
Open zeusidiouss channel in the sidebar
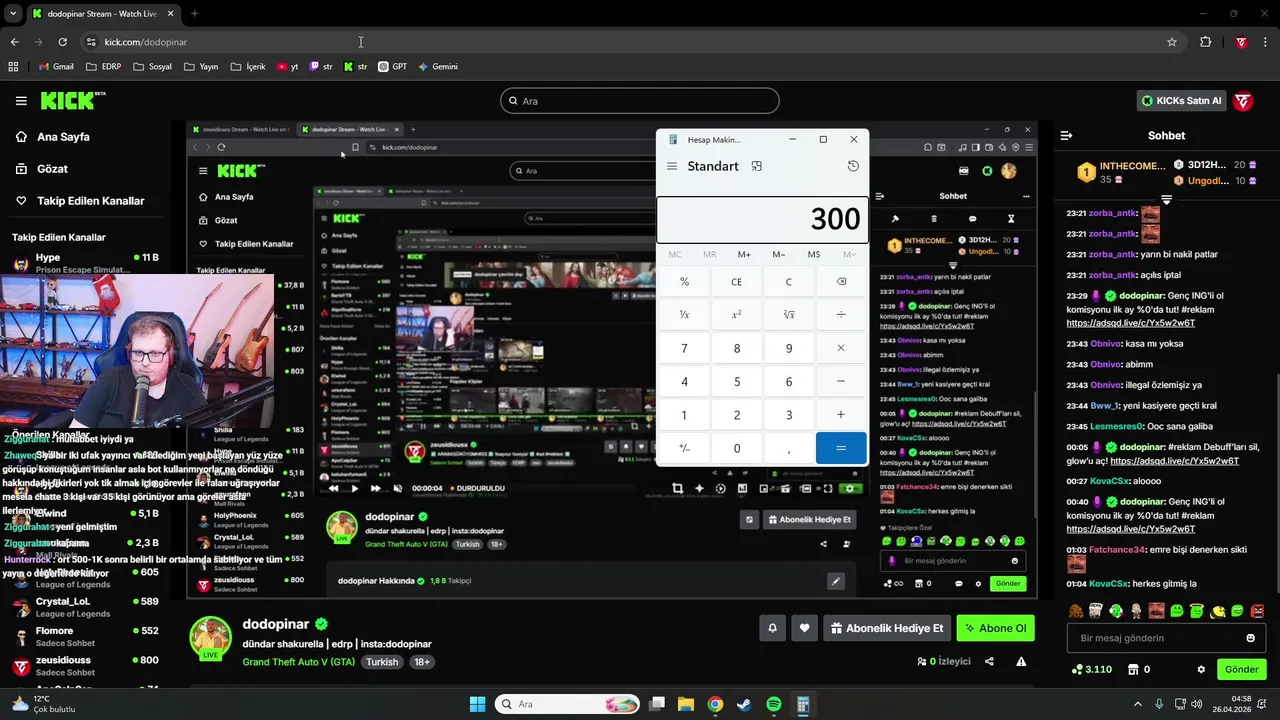click(84, 665)
